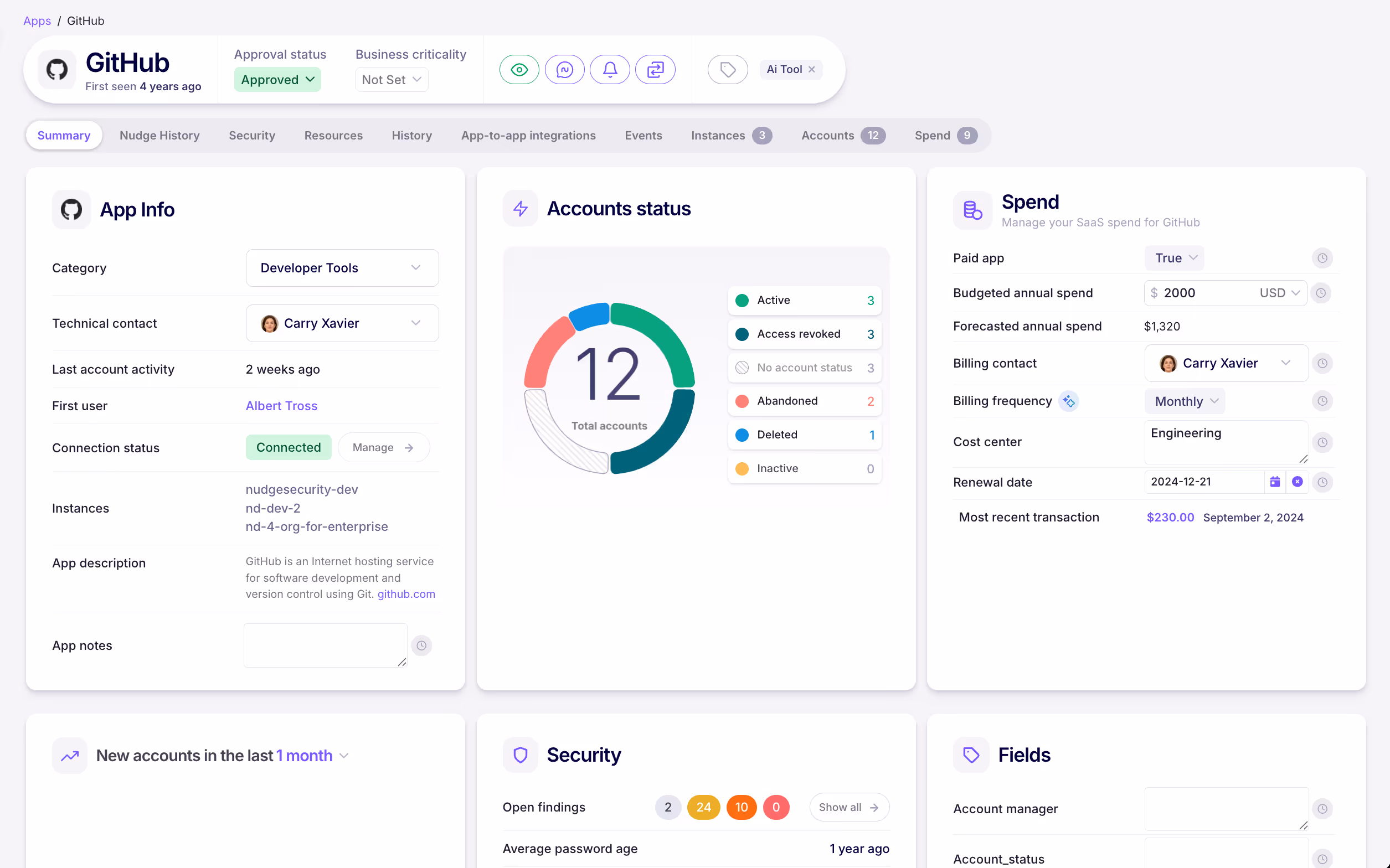Click history clock for Billing frequency
This screenshot has width=1390, height=868.
(1322, 401)
